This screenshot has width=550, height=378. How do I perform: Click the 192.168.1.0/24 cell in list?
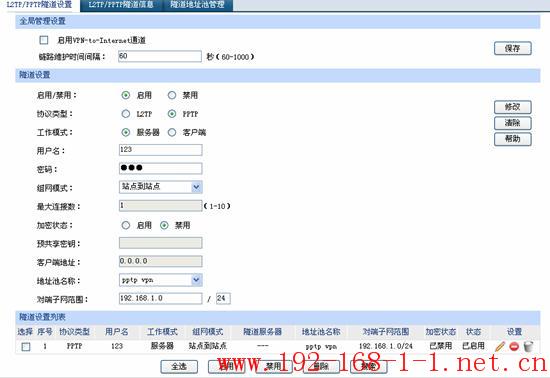386,346
